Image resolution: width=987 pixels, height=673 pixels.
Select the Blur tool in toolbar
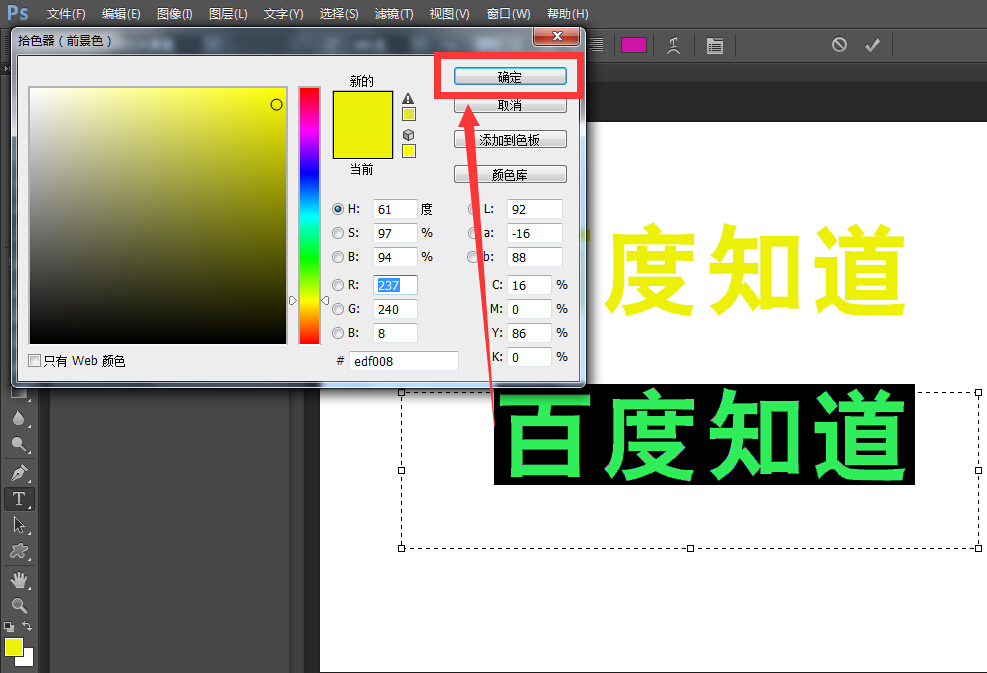pyautogui.click(x=18, y=417)
